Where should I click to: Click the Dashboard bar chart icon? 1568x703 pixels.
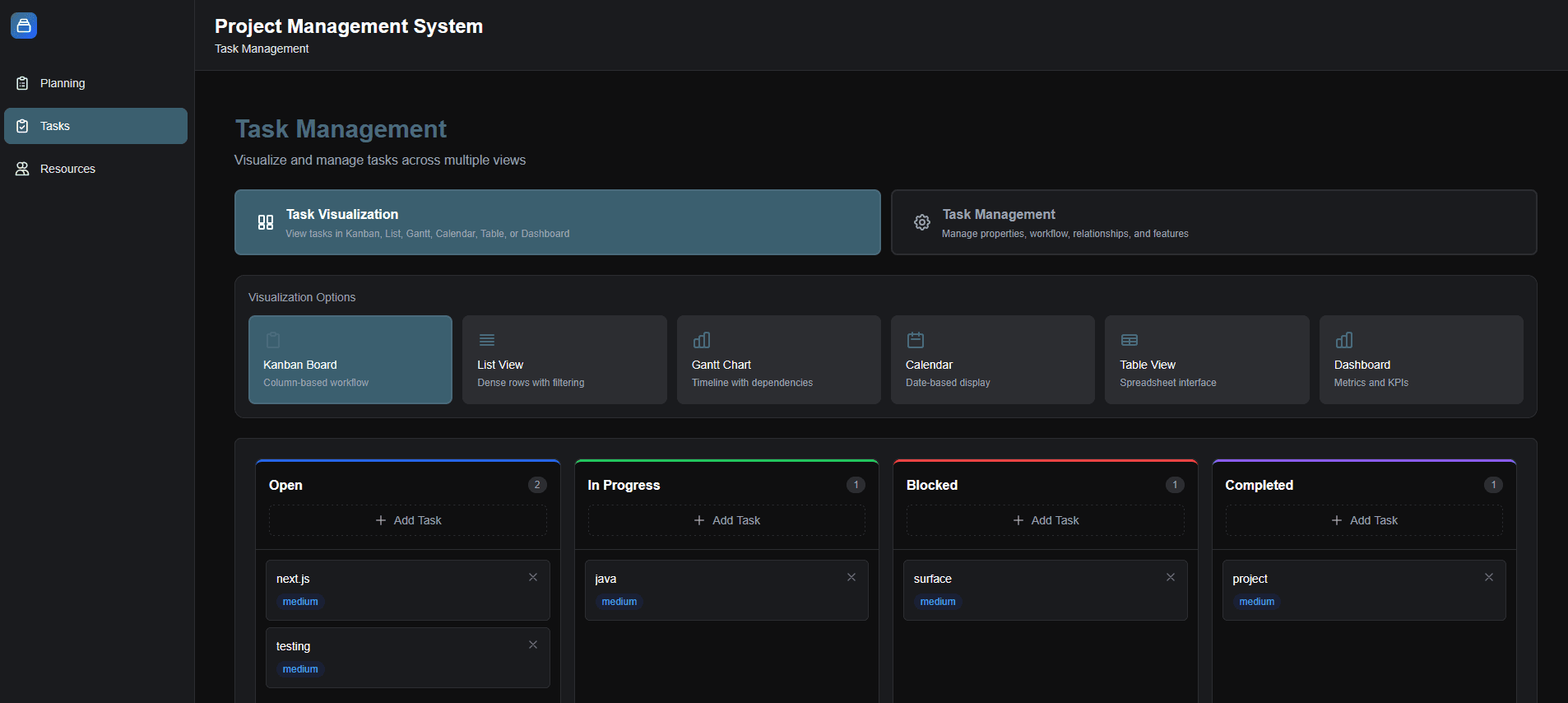click(x=1344, y=340)
